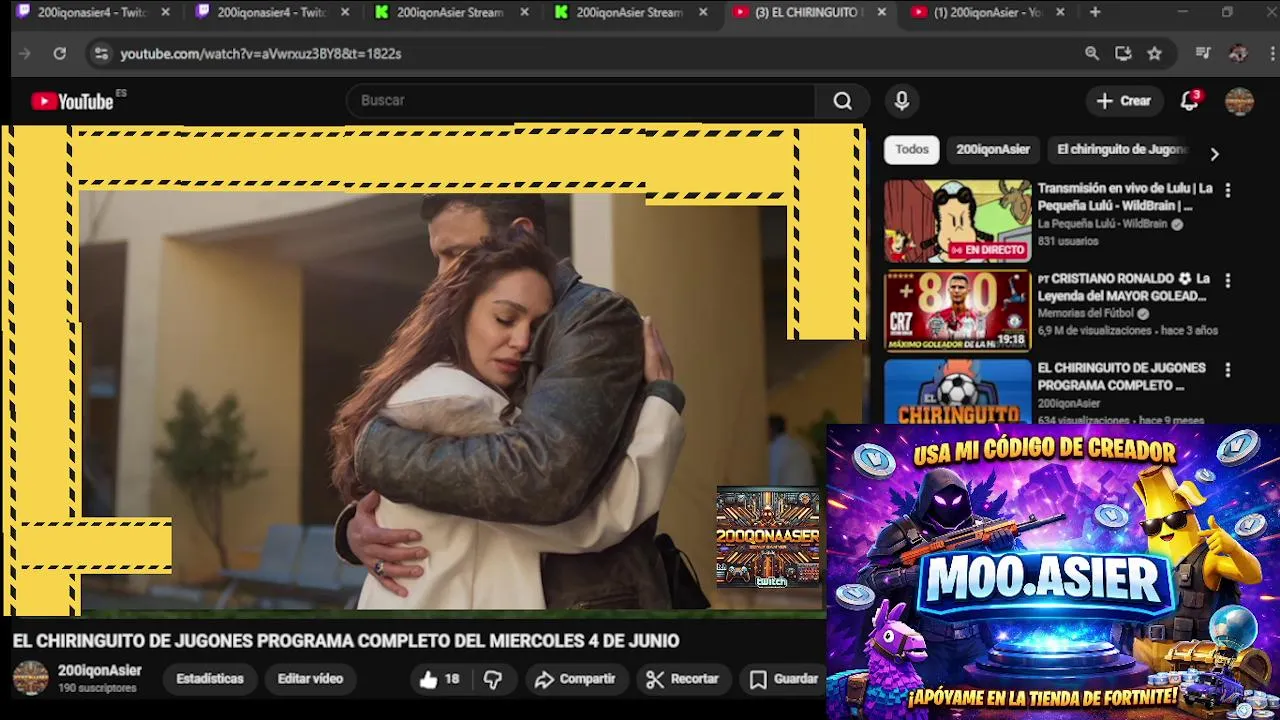The image size is (1280, 720).
Task: Open the 'Crear' create menu
Action: click(x=1124, y=101)
